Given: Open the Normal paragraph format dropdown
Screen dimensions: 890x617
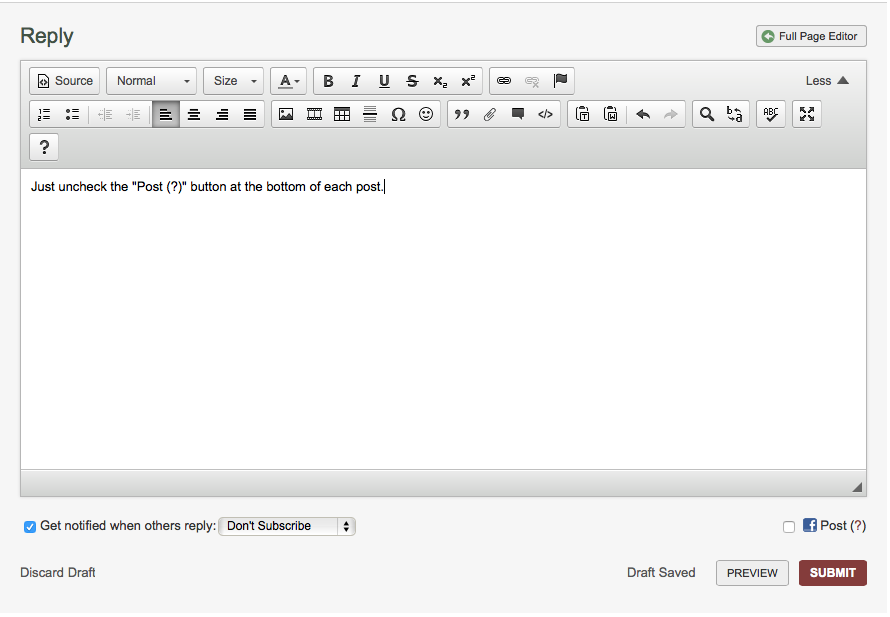Looking at the screenshot, I should 151,81.
